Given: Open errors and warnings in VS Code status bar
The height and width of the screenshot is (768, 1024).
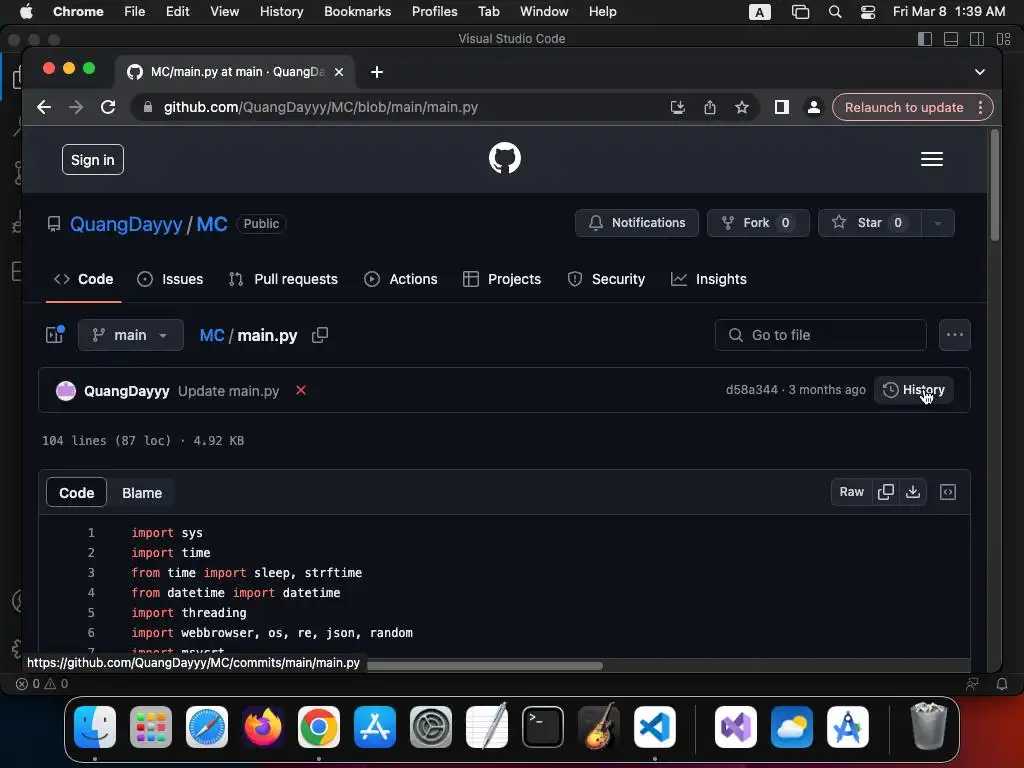Looking at the screenshot, I should click(42, 684).
